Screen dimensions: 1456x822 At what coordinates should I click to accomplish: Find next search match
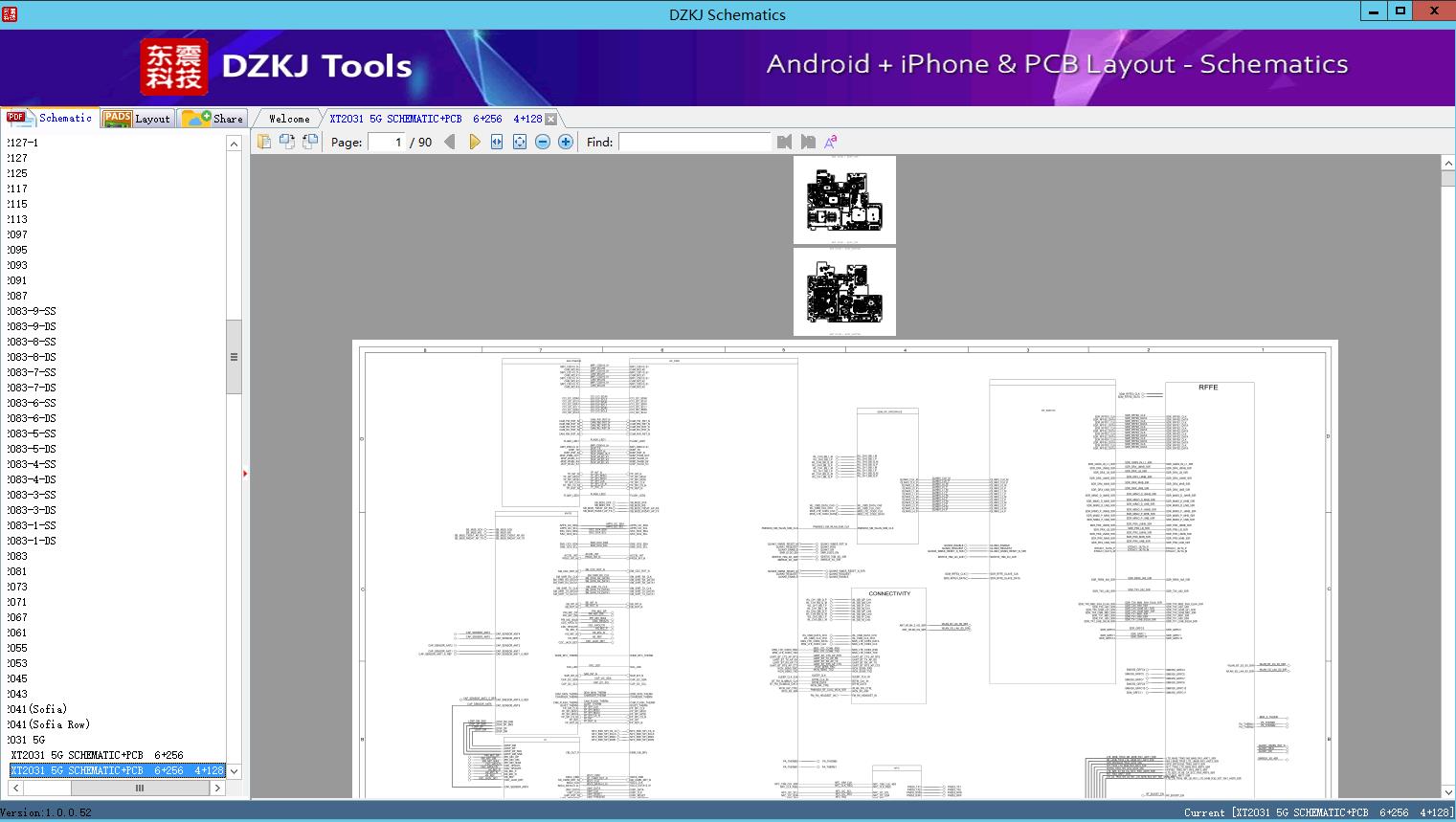(808, 142)
